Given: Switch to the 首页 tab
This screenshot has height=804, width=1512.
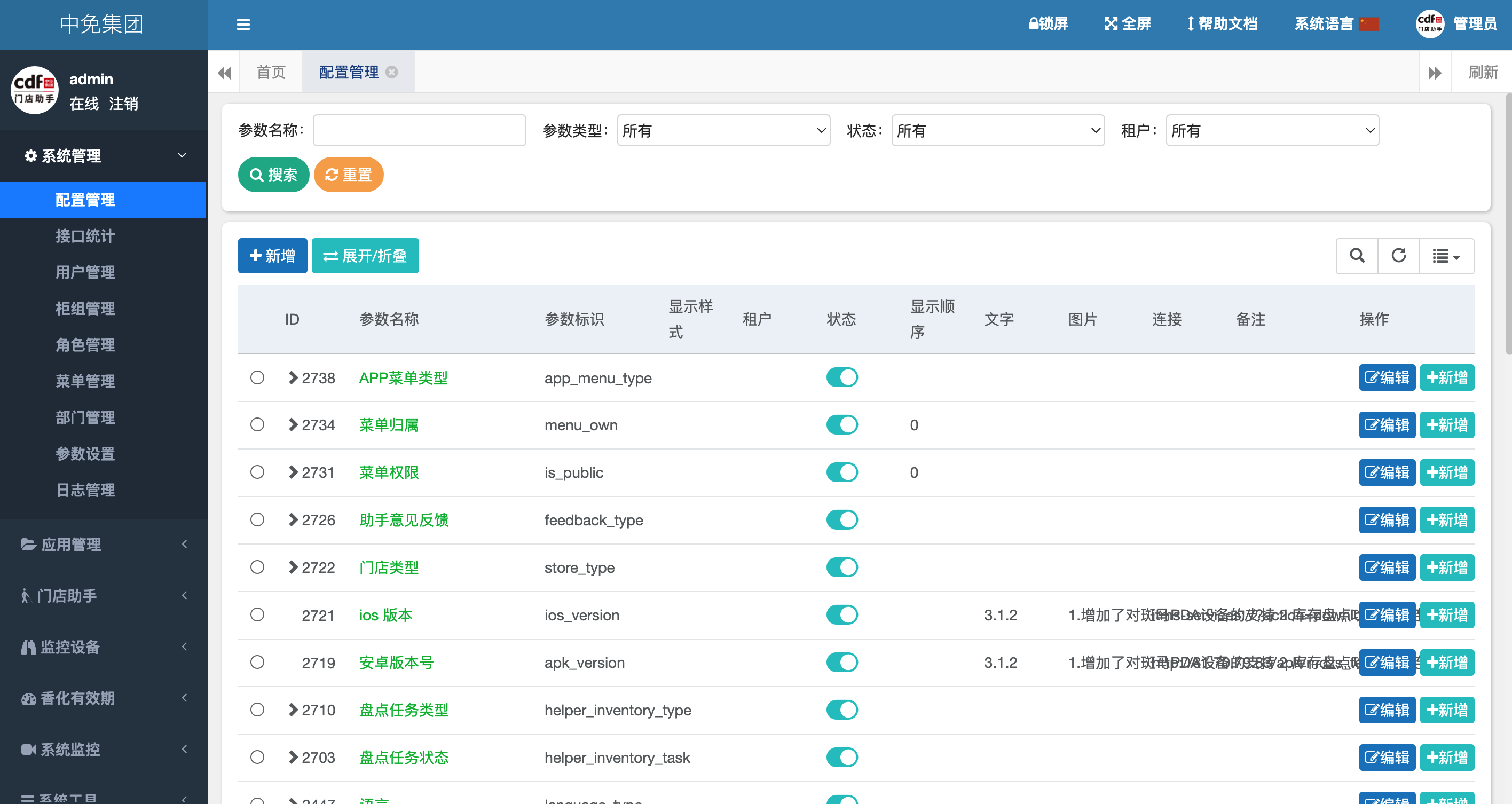Looking at the screenshot, I should pos(271,72).
